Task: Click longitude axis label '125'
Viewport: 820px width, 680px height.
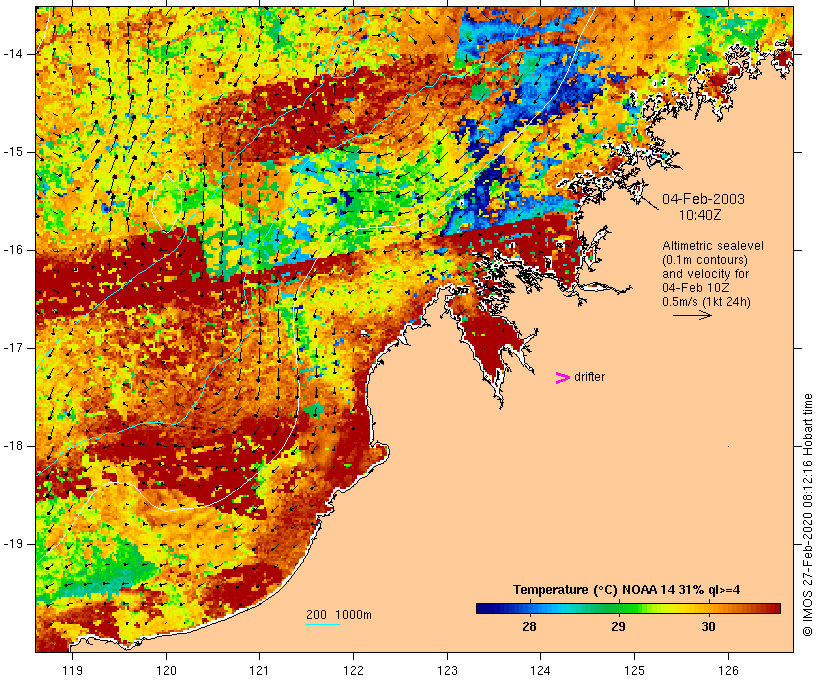Action: (x=635, y=670)
